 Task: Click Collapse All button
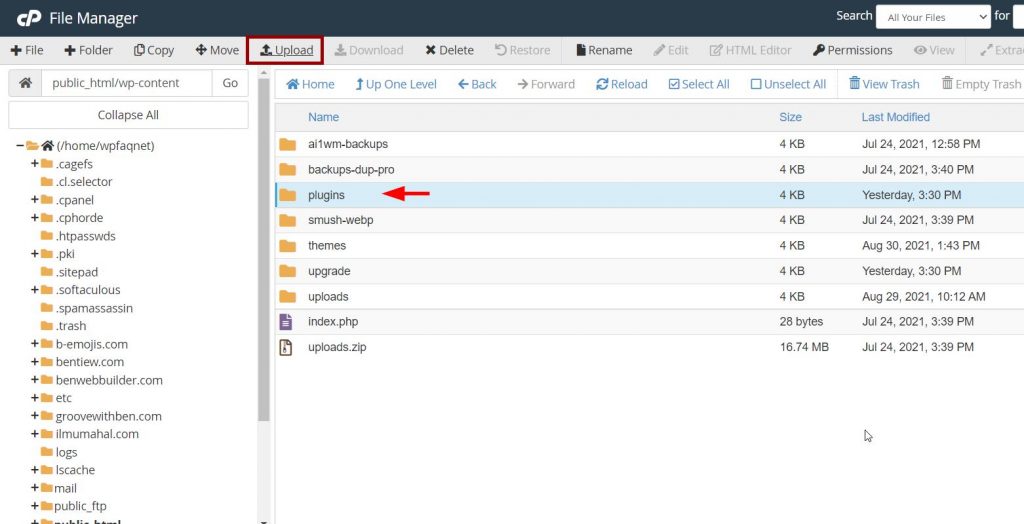[128, 115]
